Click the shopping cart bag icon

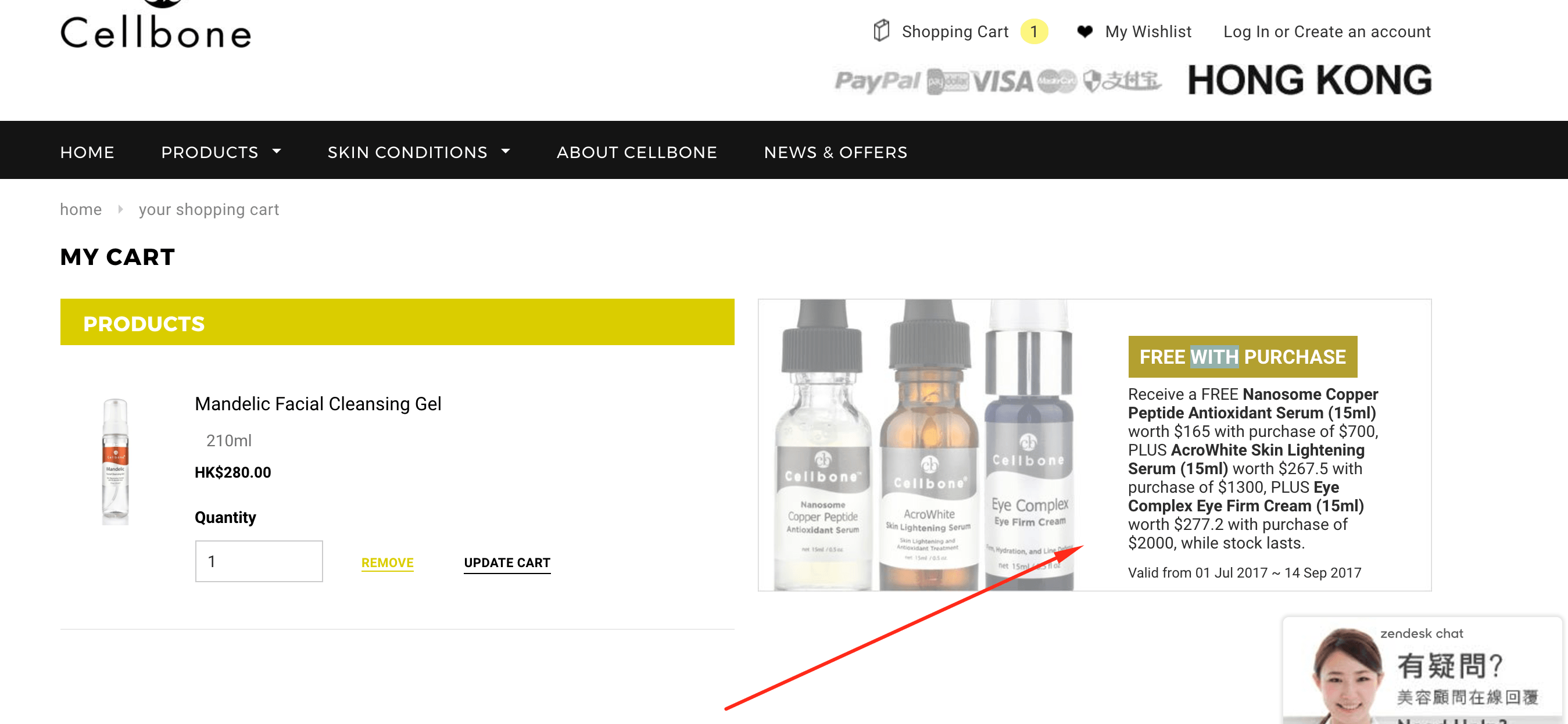(882, 31)
